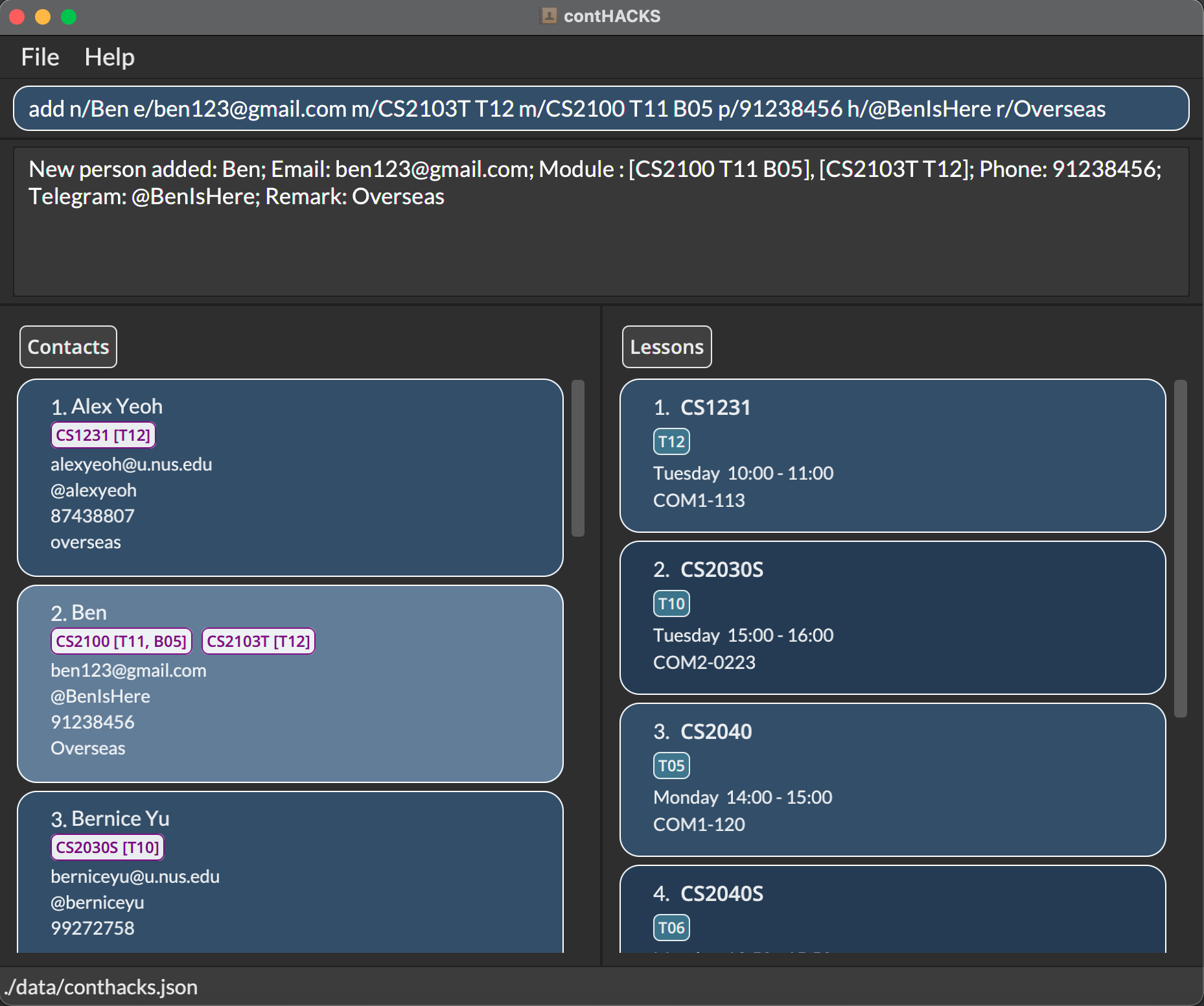This screenshot has height=1006, width=1204.
Task: Click the command input box
Action: point(600,108)
